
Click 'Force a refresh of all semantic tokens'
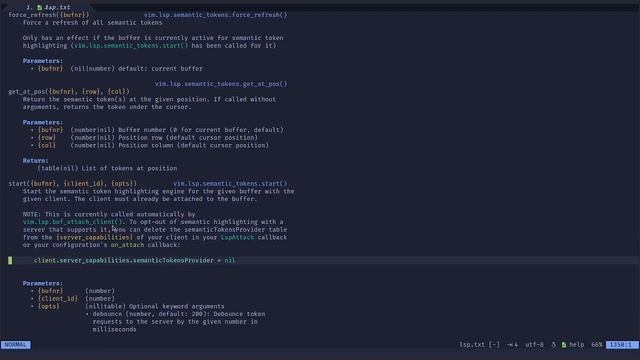tap(93, 23)
